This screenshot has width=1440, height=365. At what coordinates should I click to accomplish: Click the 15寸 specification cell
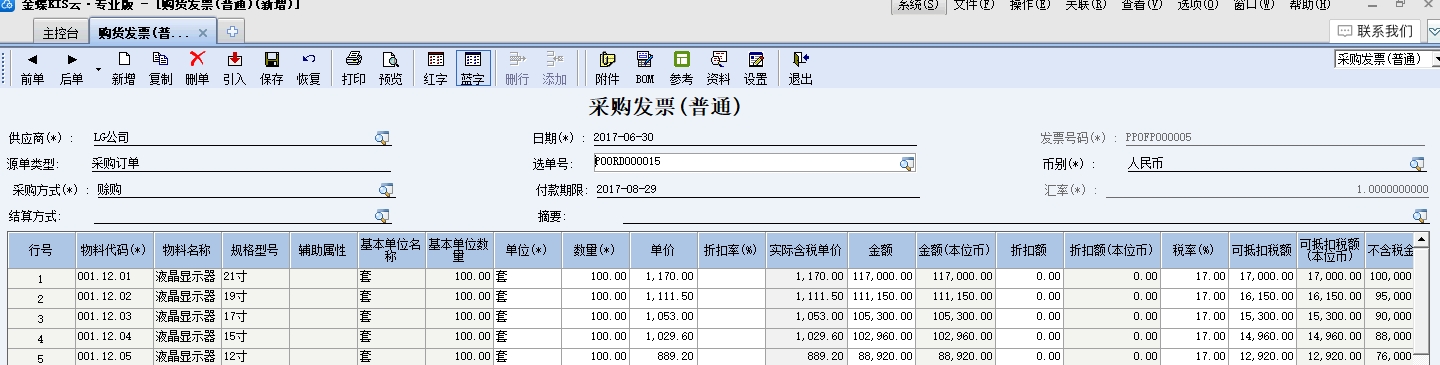[x=255, y=337]
